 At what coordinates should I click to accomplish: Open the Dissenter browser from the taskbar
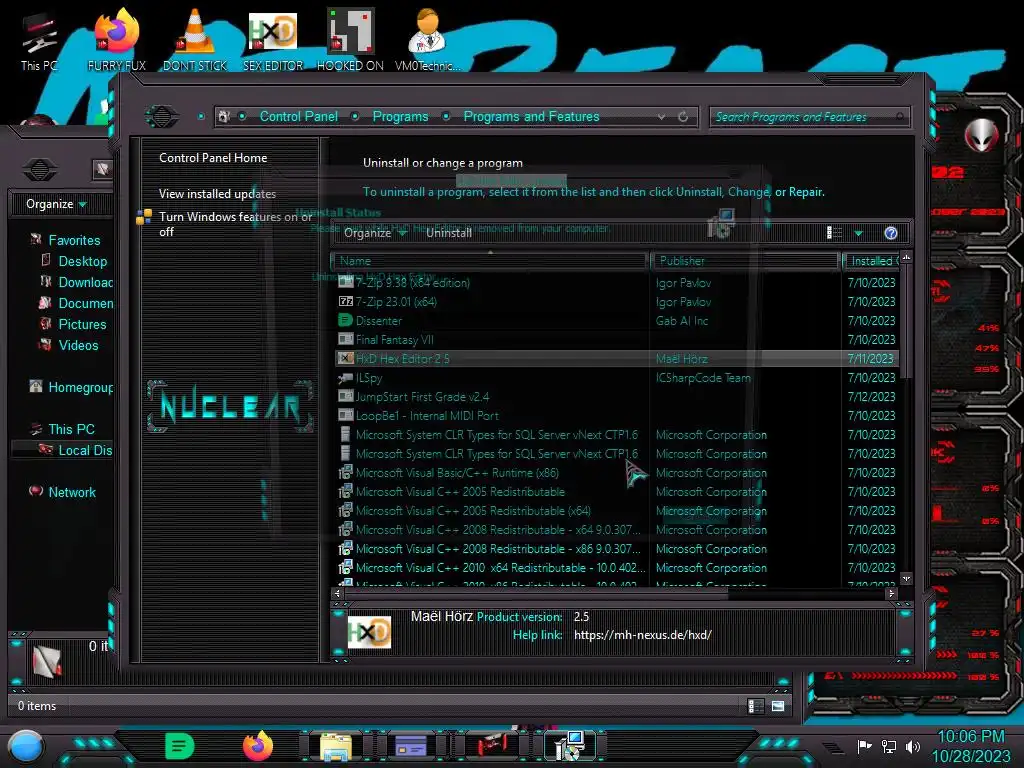coord(179,746)
